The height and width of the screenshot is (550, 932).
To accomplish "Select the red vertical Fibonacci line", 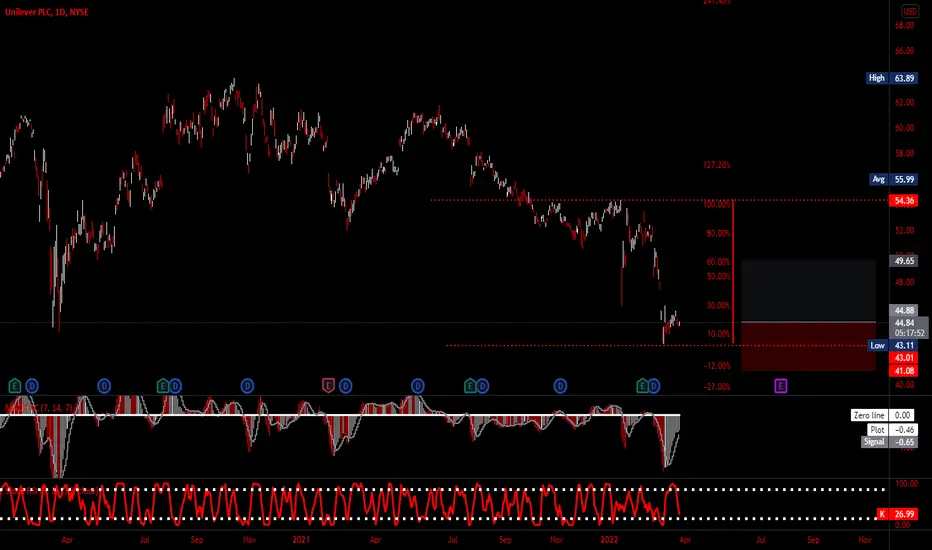I will (x=733, y=272).
